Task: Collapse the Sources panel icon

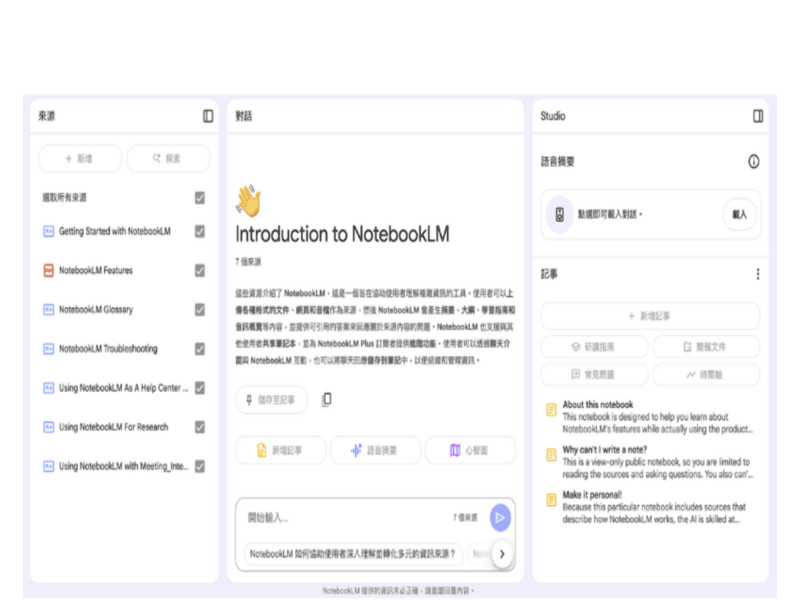Action: (x=208, y=116)
